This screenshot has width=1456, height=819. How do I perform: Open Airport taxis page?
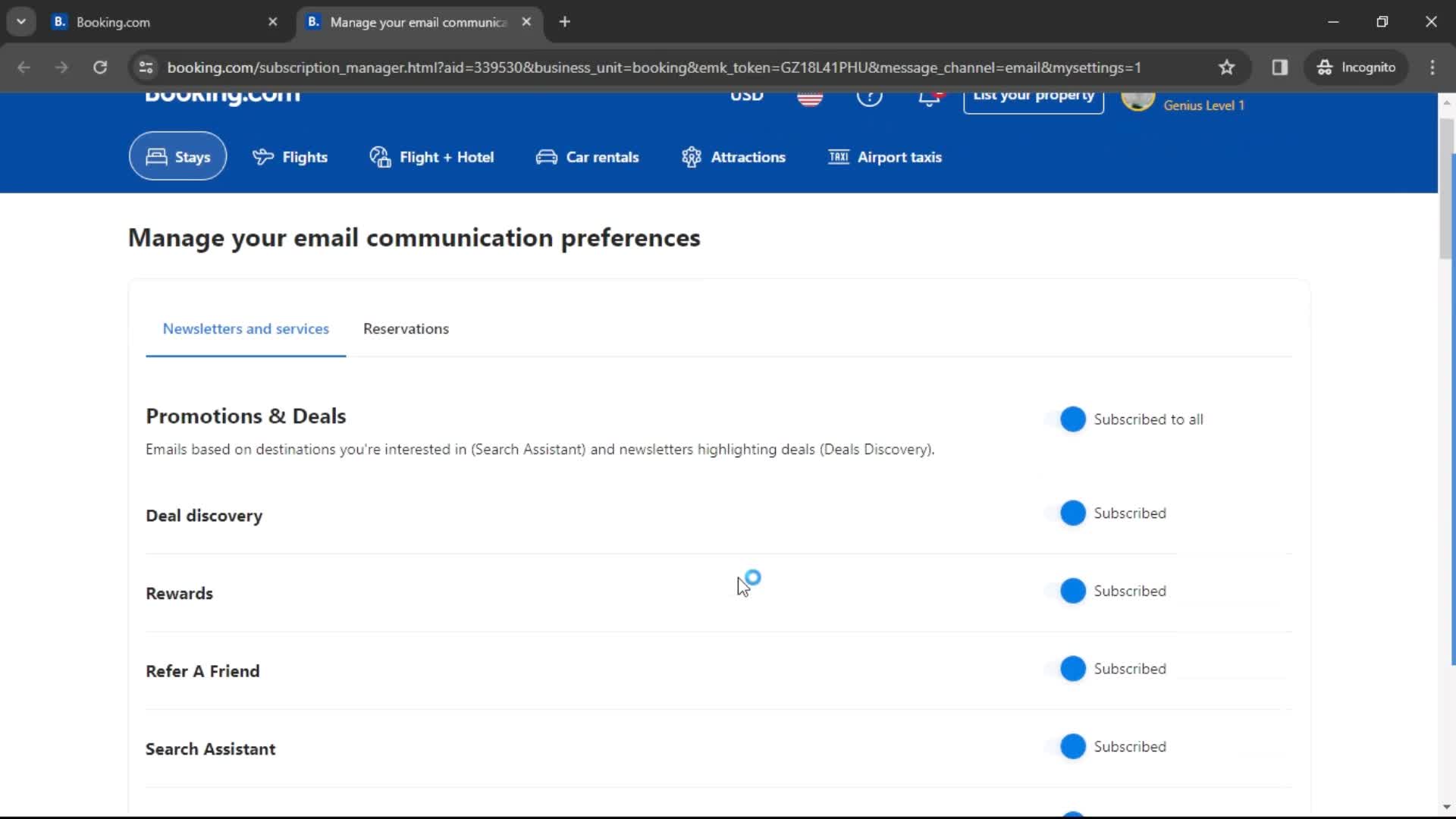pos(885,157)
